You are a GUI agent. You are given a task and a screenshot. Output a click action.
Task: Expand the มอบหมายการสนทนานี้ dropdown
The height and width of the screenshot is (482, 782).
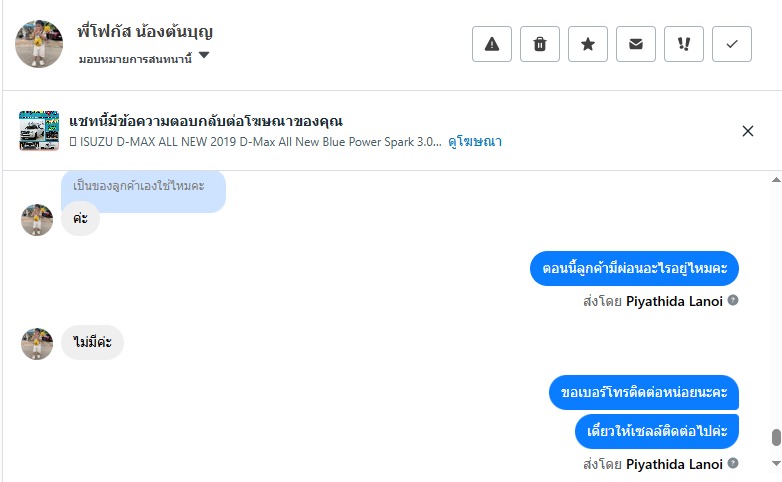[204, 56]
